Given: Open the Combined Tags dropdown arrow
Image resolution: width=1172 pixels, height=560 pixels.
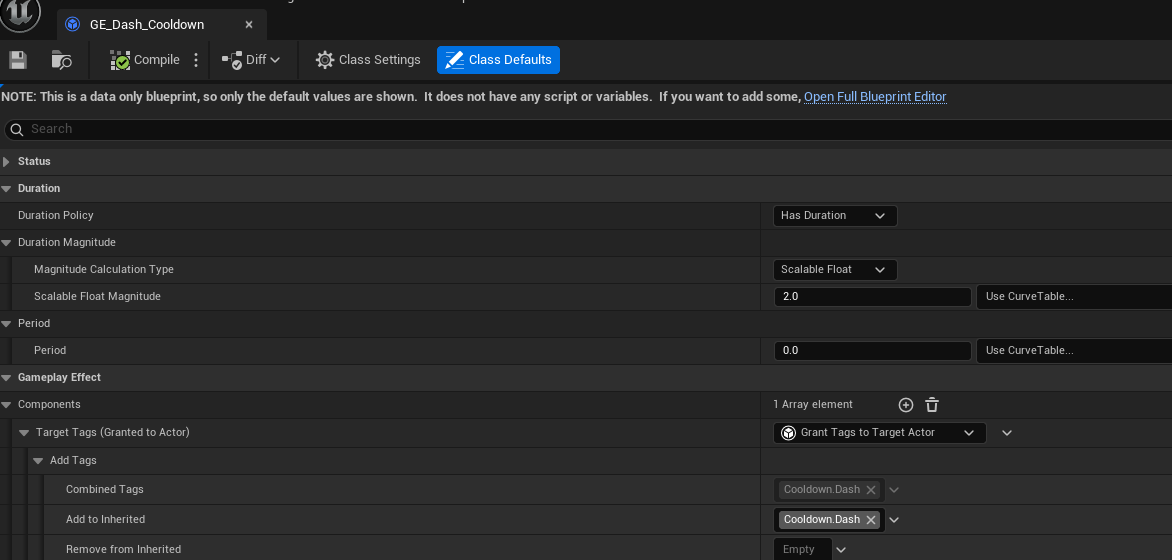Looking at the screenshot, I should point(894,490).
